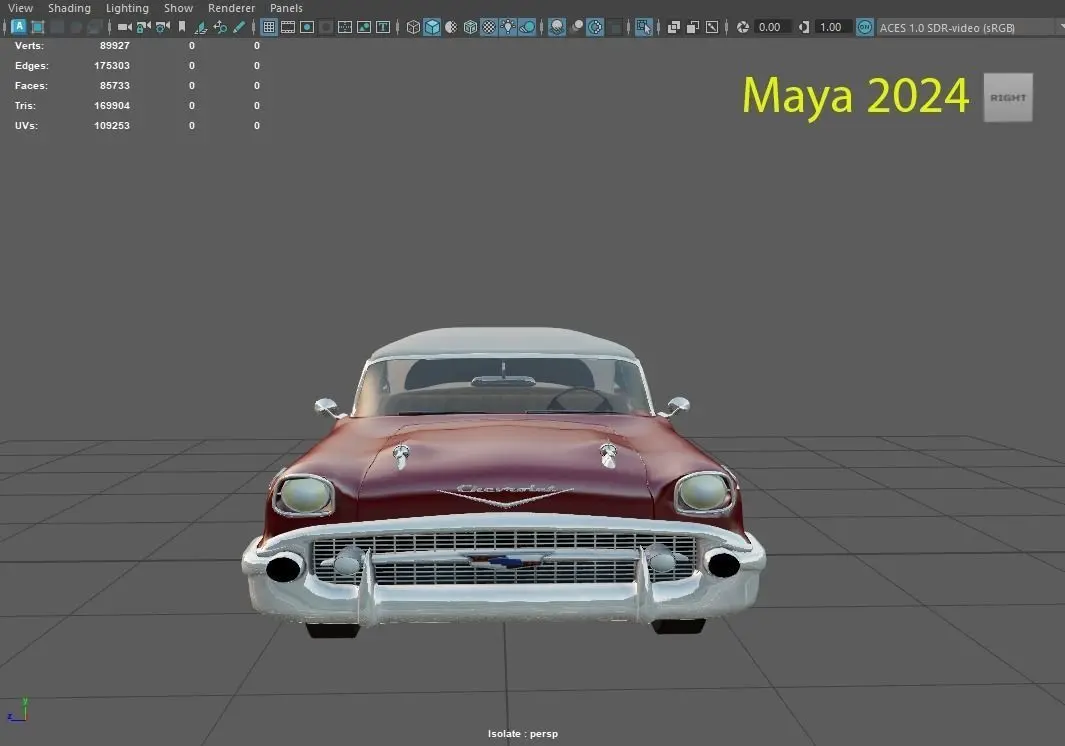Click the ViewCube RIGHT face
The height and width of the screenshot is (746, 1065).
pyautogui.click(x=1008, y=98)
